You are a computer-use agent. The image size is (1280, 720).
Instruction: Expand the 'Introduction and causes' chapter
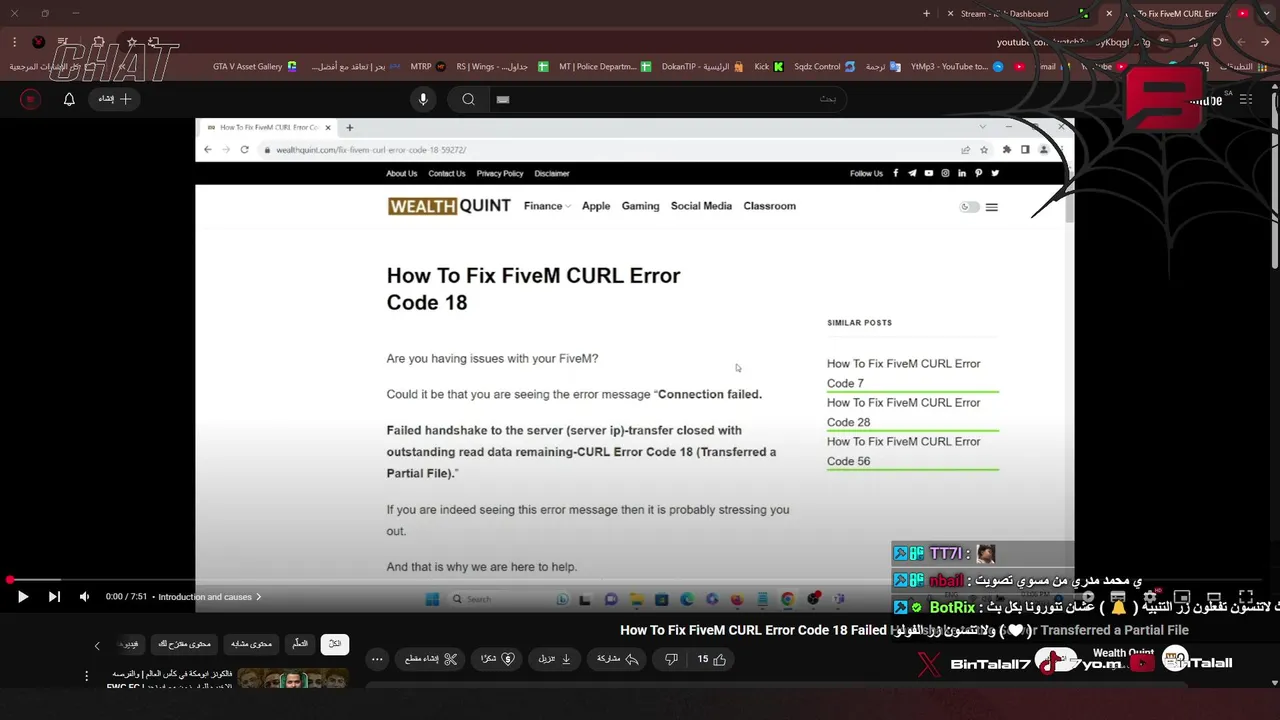click(210, 597)
